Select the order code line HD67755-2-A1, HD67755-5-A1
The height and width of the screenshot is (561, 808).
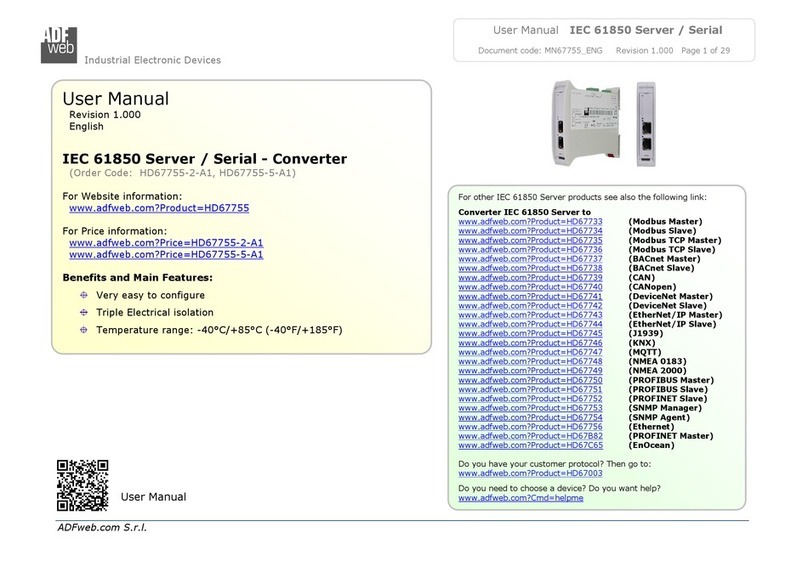coord(182,173)
